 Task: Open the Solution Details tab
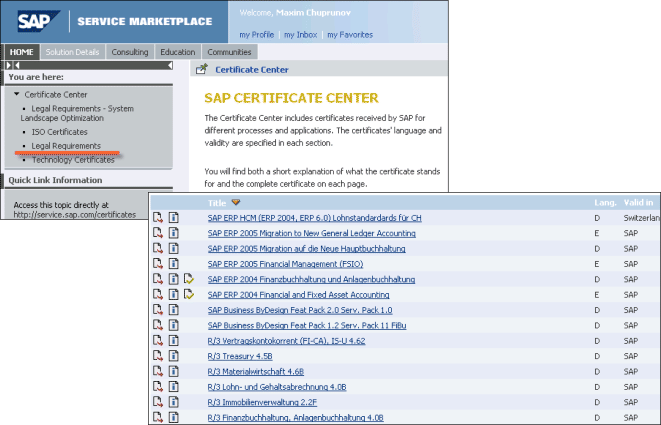73,52
